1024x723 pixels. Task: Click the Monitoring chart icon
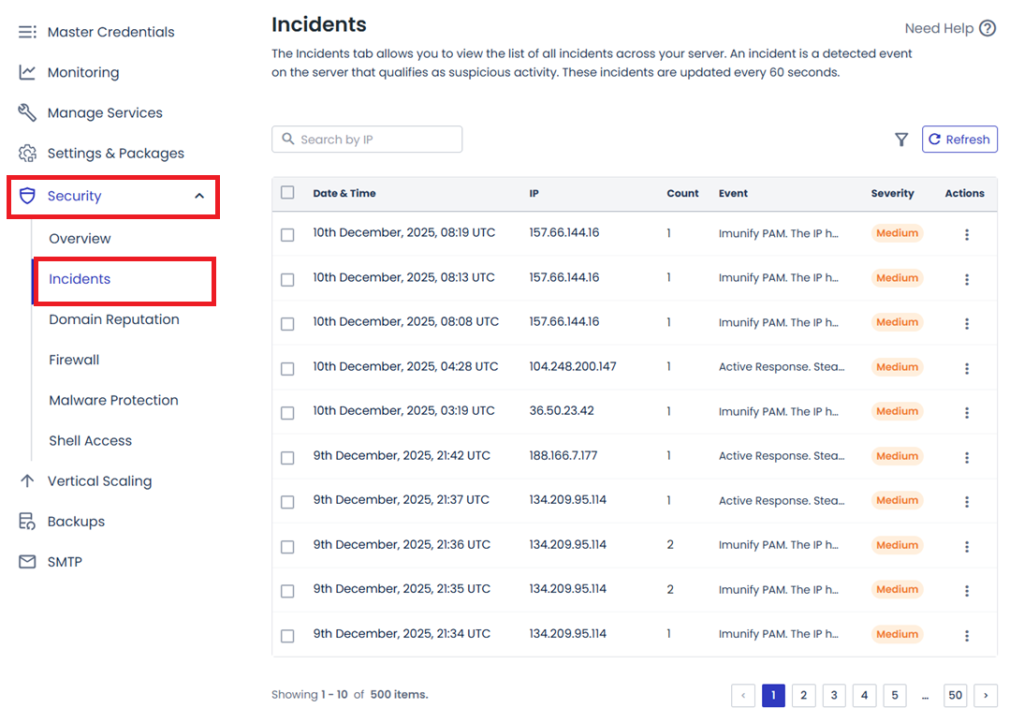[x=27, y=72]
